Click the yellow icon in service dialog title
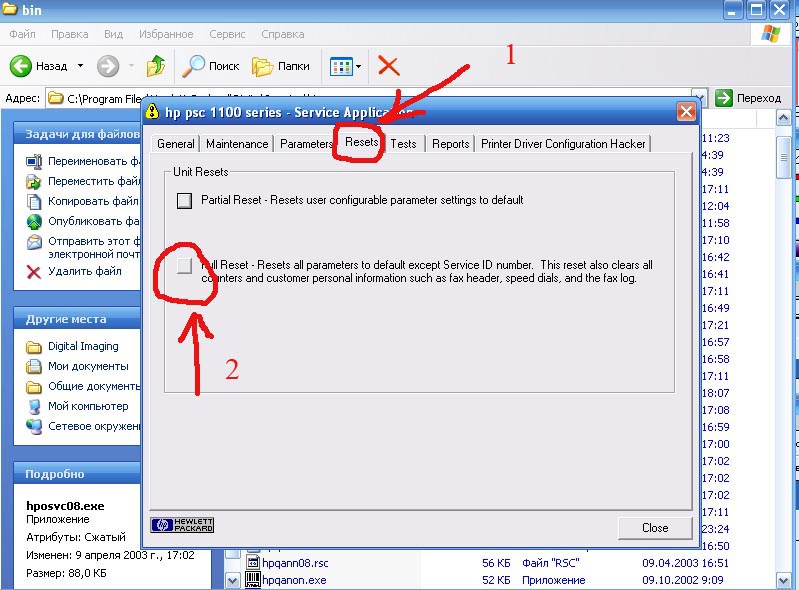Image resolution: width=799 pixels, height=590 pixels. click(x=152, y=111)
